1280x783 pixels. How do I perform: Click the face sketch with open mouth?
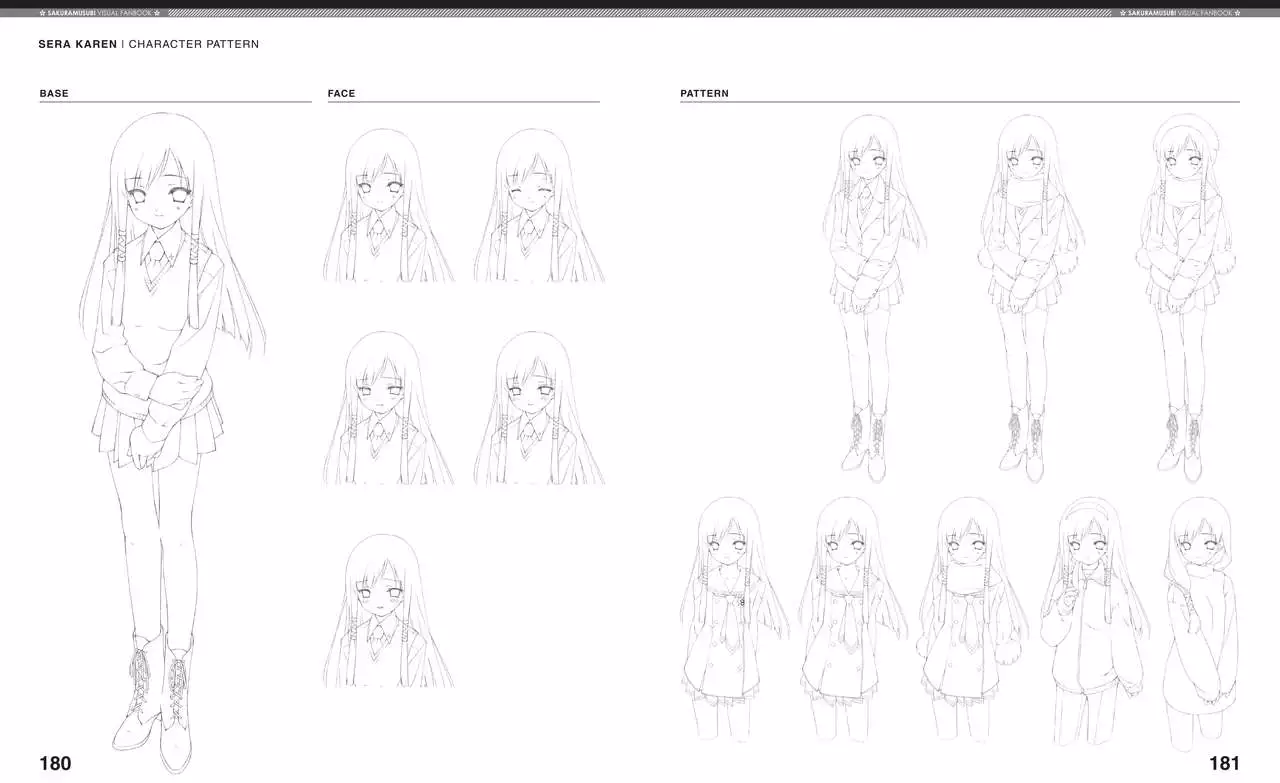(x=387, y=612)
